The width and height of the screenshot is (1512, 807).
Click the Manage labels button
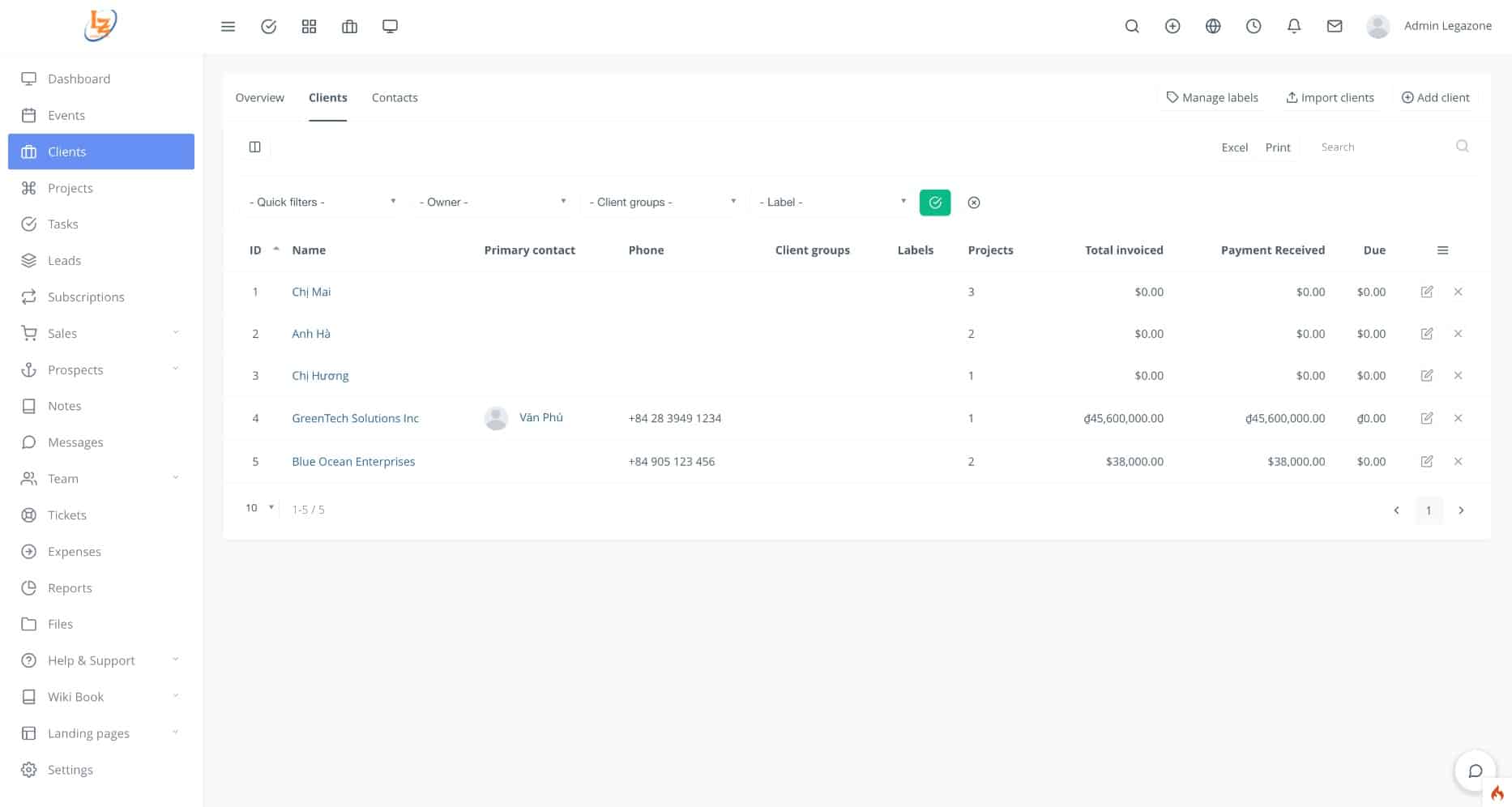click(1212, 98)
